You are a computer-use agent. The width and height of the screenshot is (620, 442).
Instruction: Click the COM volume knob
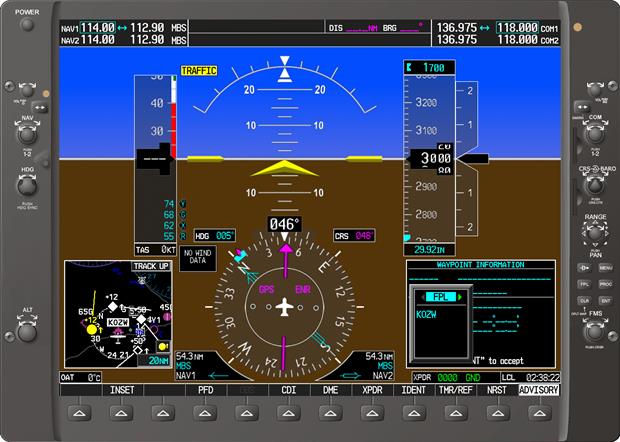point(595,90)
